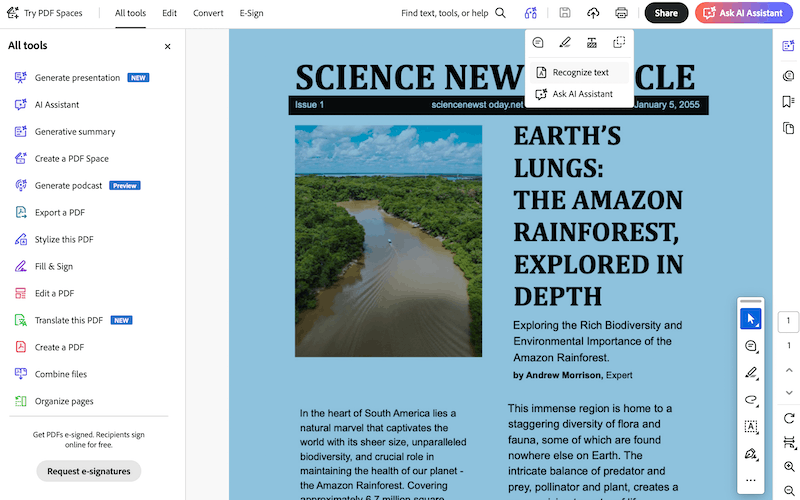Image resolution: width=800 pixels, height=500 pixels.
Task: Open the Convert menu
Action: coord(208,13)
